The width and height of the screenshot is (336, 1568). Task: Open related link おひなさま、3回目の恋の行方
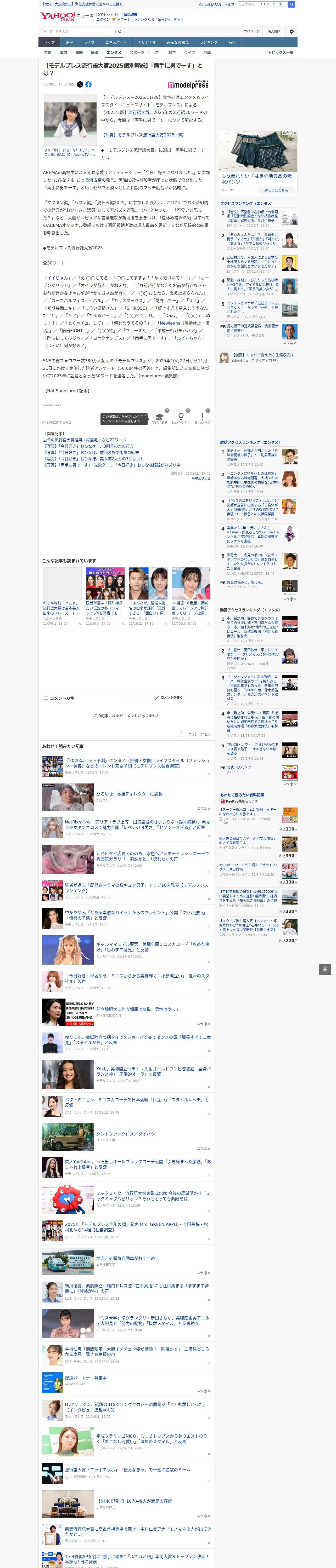88,446
